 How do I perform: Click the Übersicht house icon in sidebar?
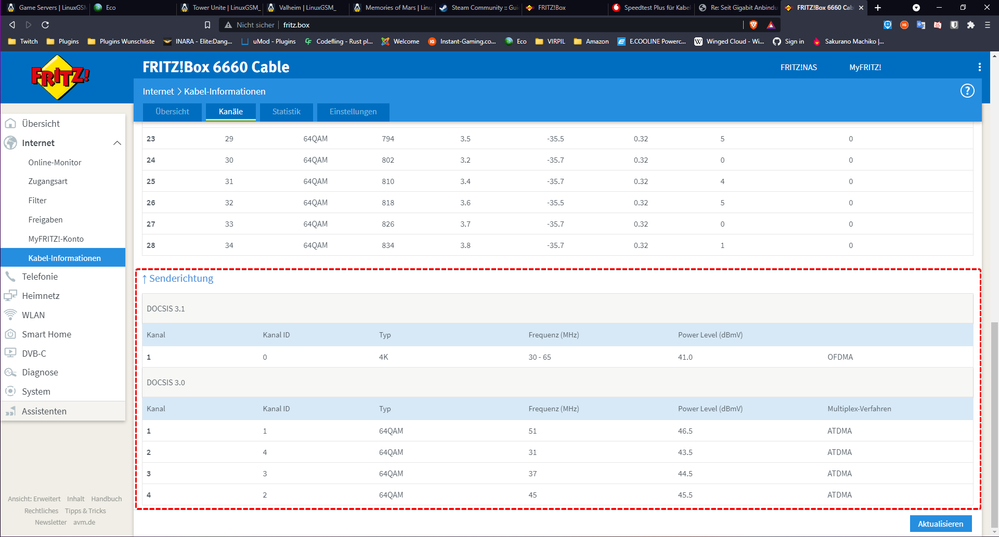click(10, 124)
